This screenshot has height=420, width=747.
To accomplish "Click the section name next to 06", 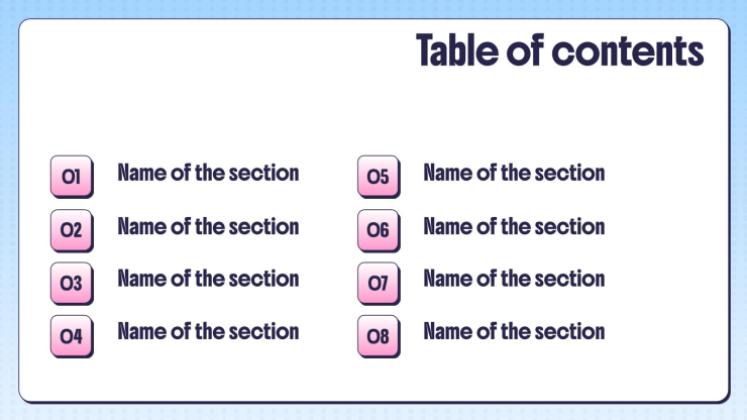I will 514,227.
